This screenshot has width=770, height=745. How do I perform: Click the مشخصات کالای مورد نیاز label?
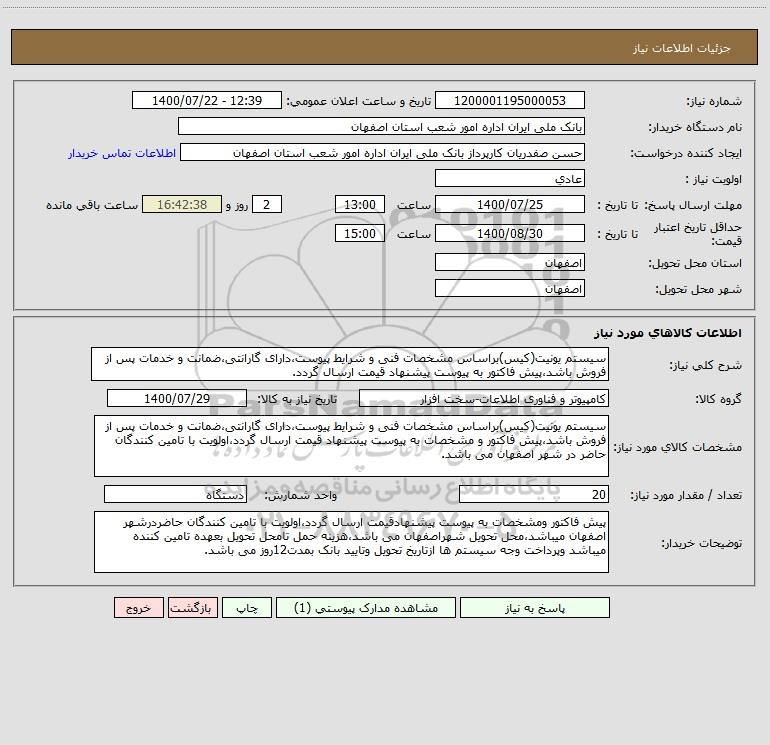678,447
